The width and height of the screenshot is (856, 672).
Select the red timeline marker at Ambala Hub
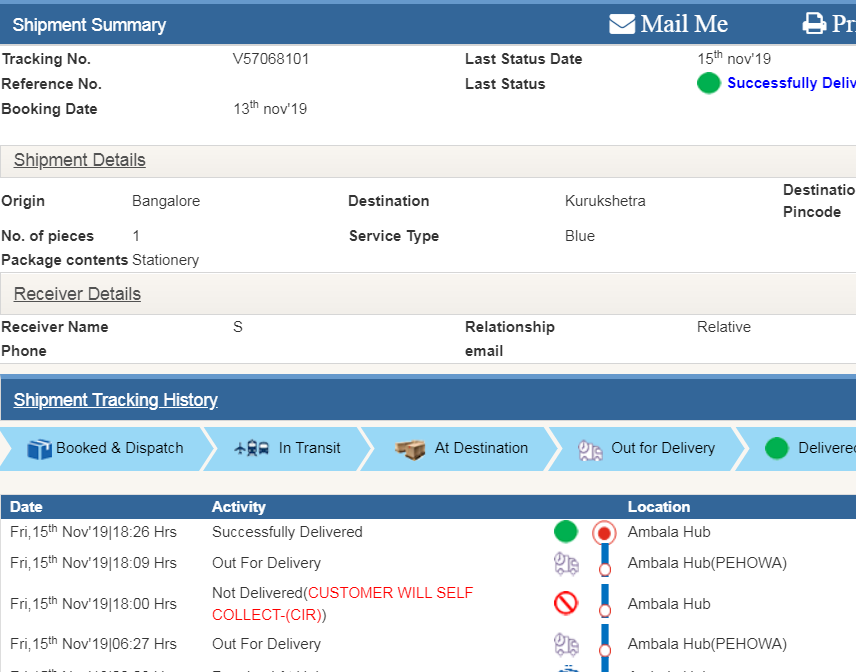[604, 532]
